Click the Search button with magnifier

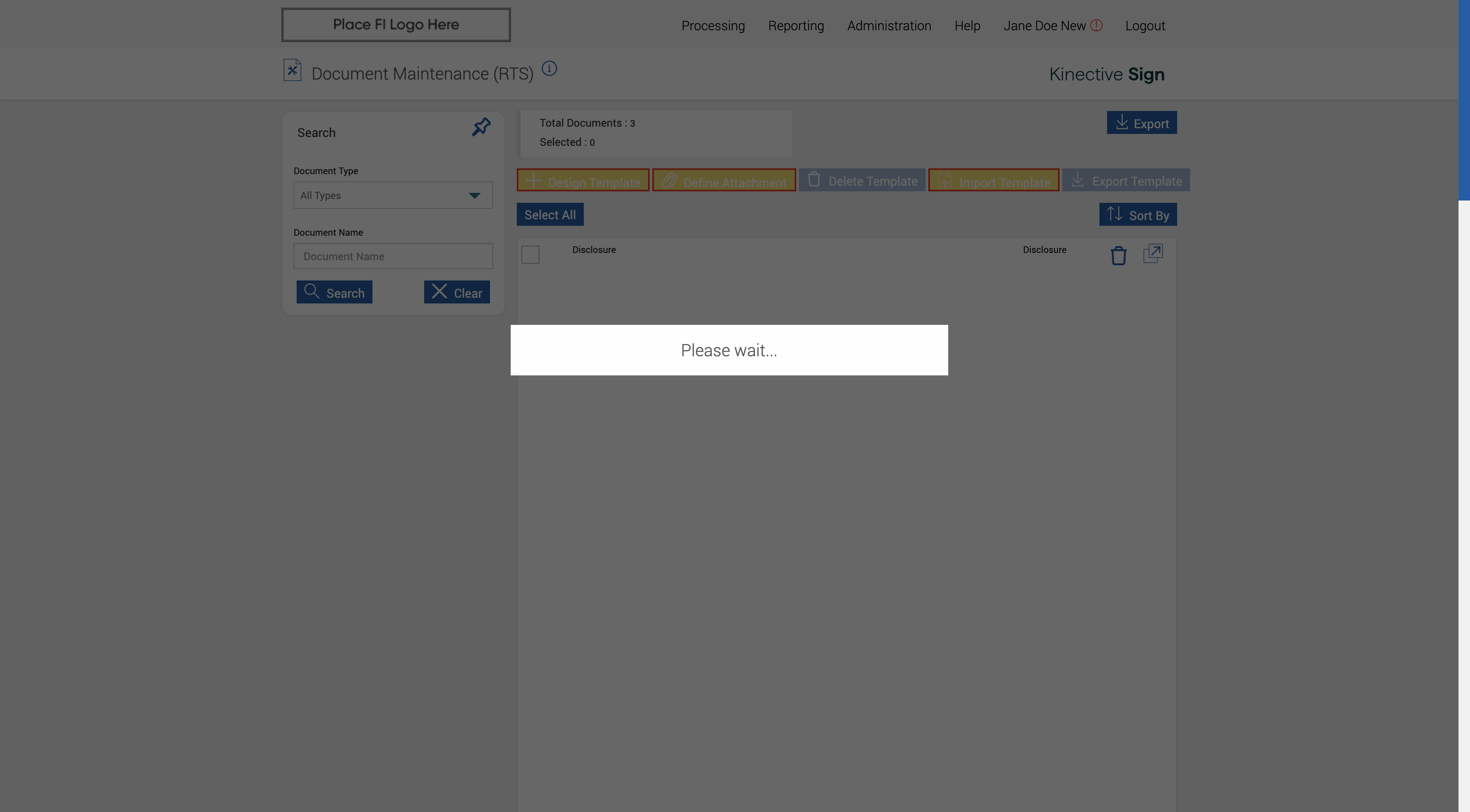[335, 292]
